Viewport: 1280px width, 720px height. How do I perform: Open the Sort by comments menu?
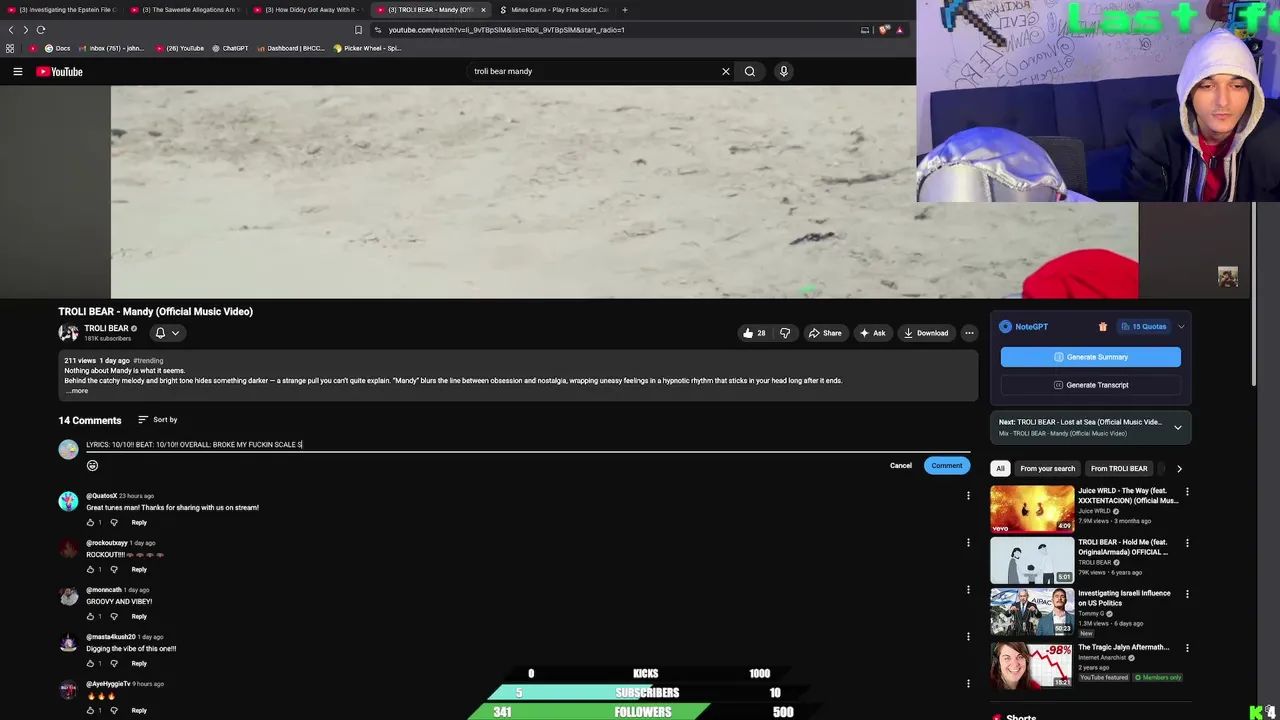[157, 420]
